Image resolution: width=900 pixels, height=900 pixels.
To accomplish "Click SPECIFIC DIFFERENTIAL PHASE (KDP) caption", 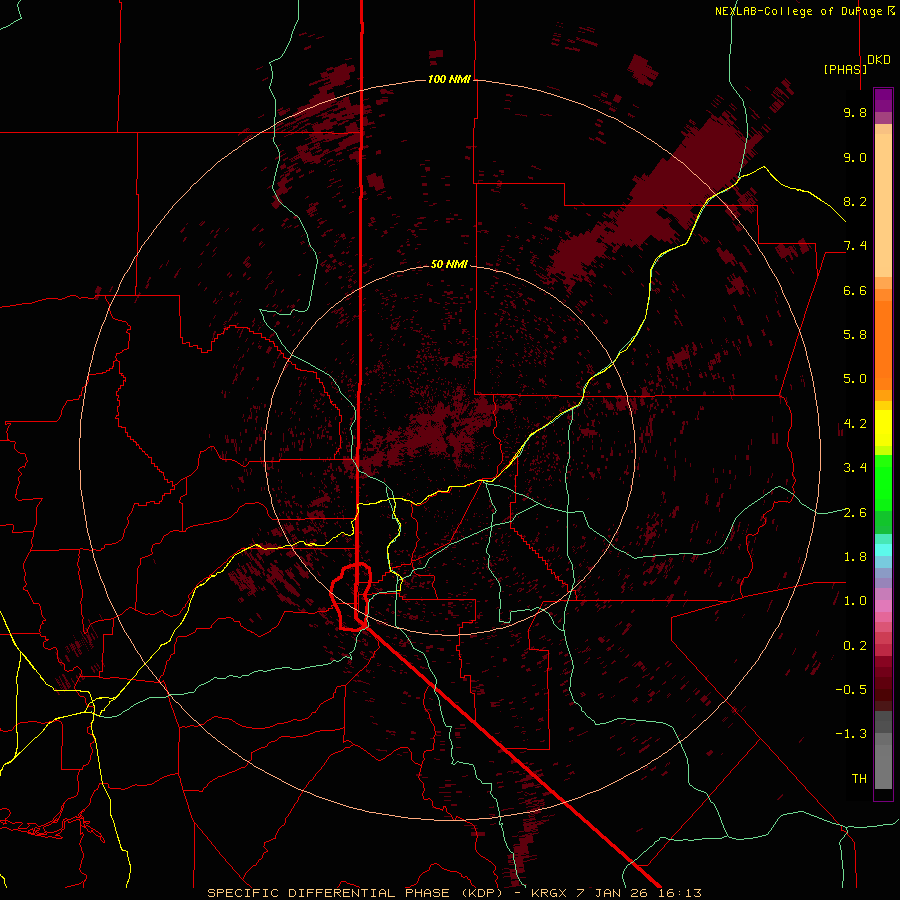I will point(357,893).
